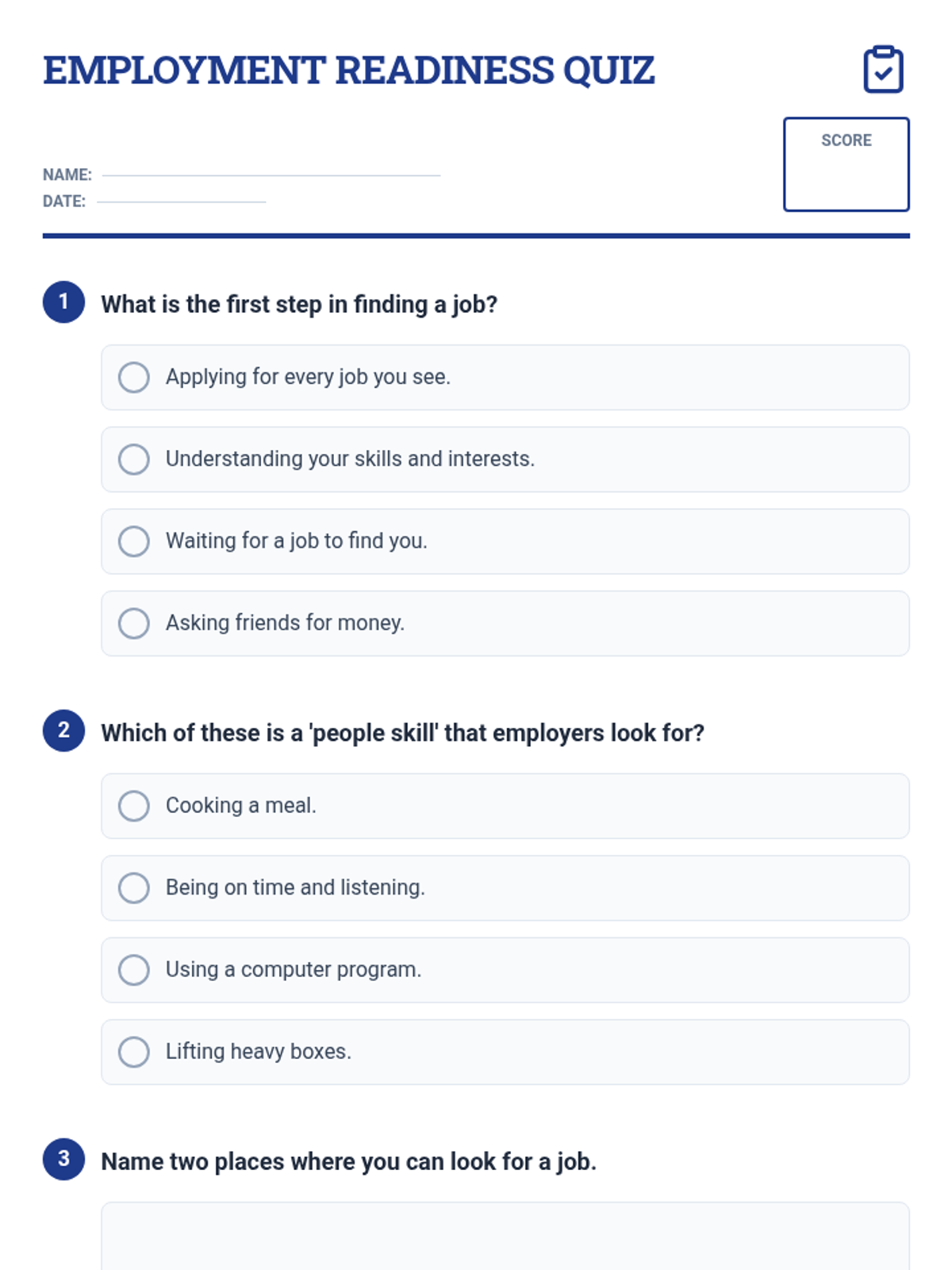Click 'Name two places' question text
This screenshot has width=952, height=1270.
coord(349,1161)
